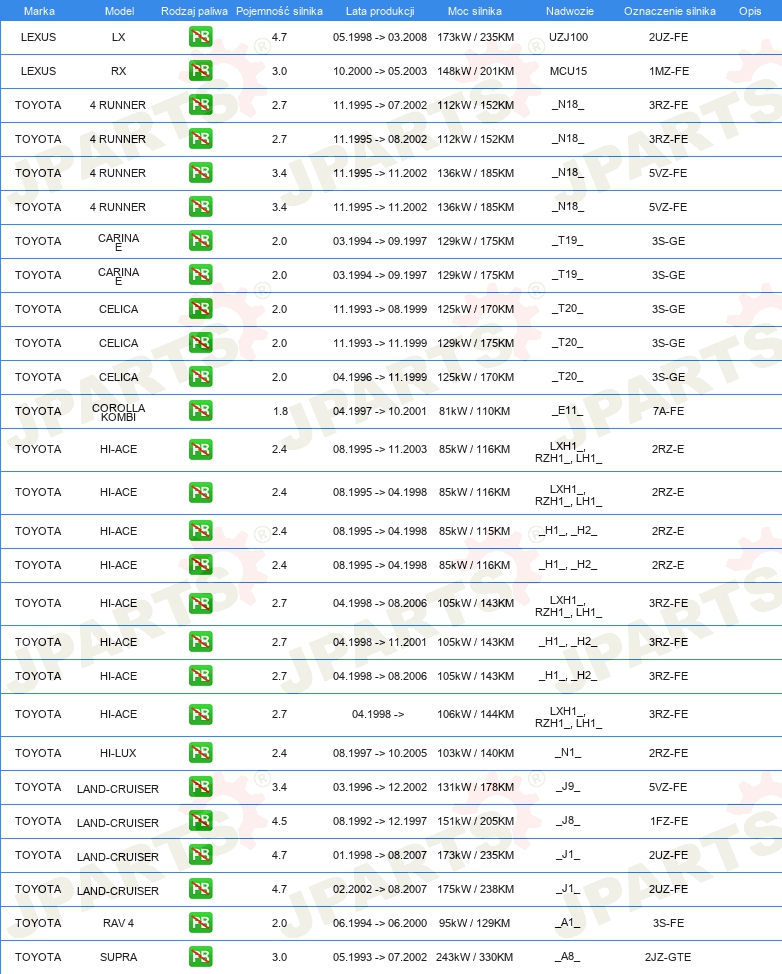Viewport: 782px width, 974px height.
Task: Select the 3S-FE engine code cell
Action: coord(668,923)
